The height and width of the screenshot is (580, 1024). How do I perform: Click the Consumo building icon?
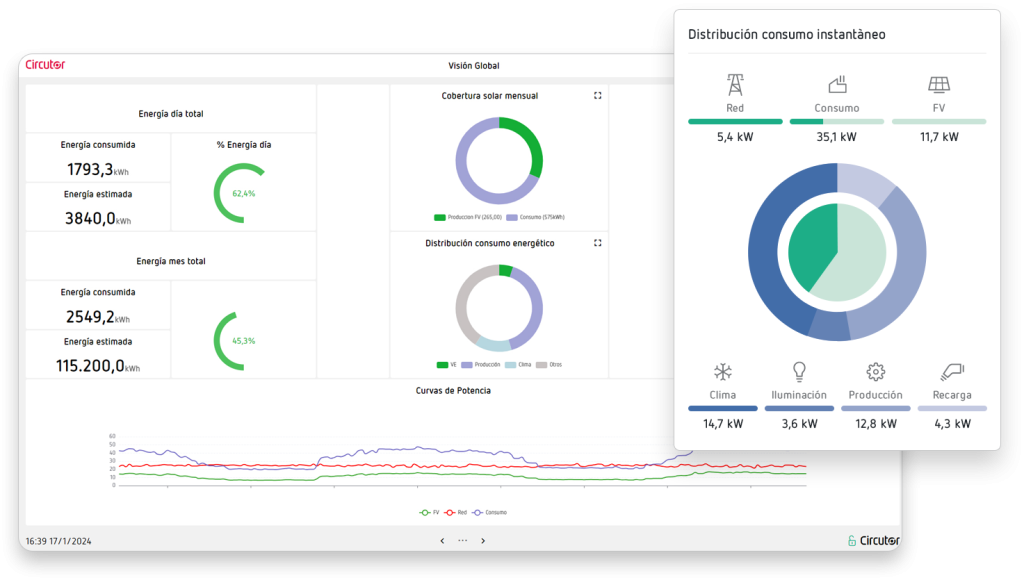click(x=836, y=83)
